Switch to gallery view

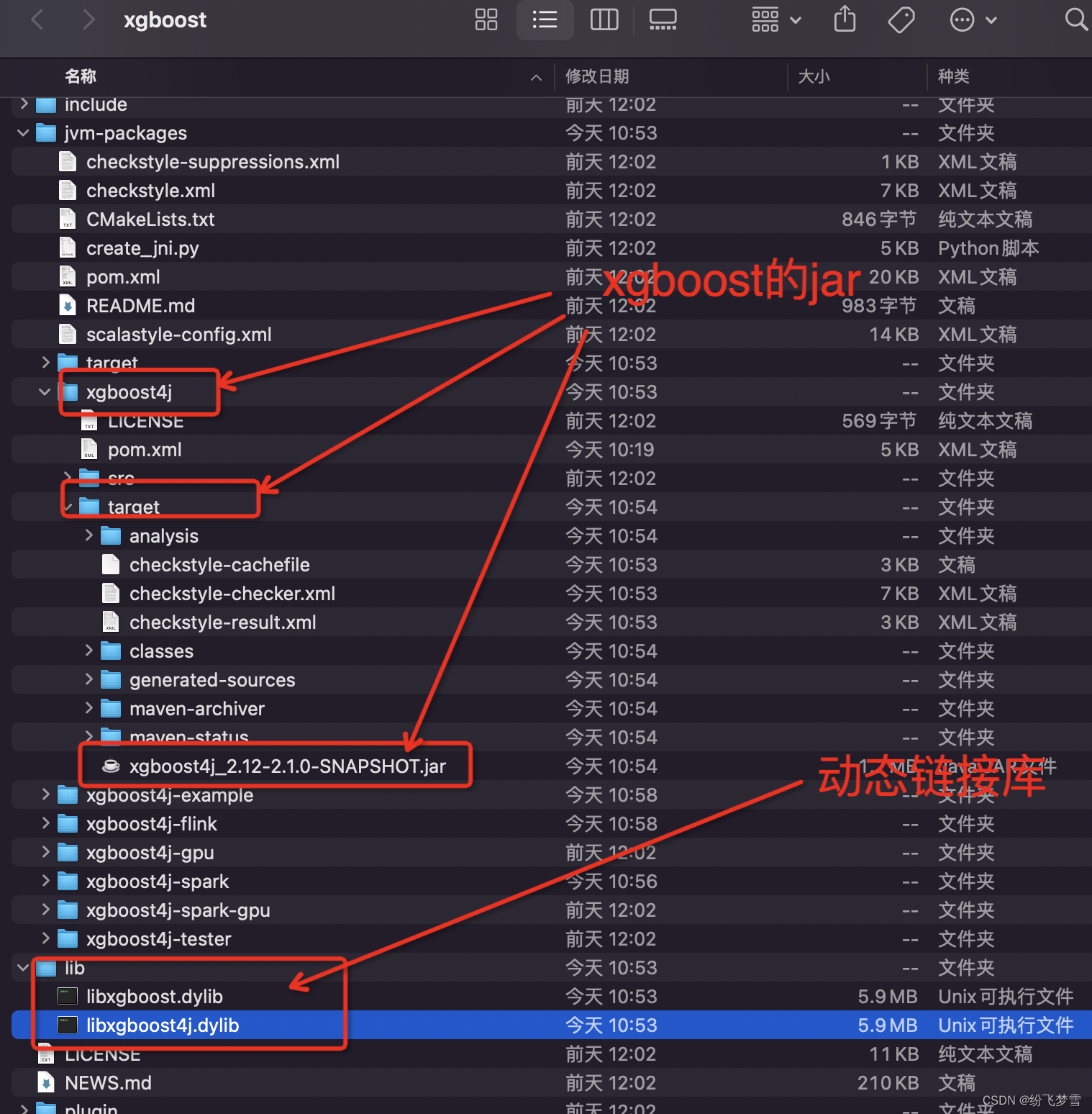(663, 19)
